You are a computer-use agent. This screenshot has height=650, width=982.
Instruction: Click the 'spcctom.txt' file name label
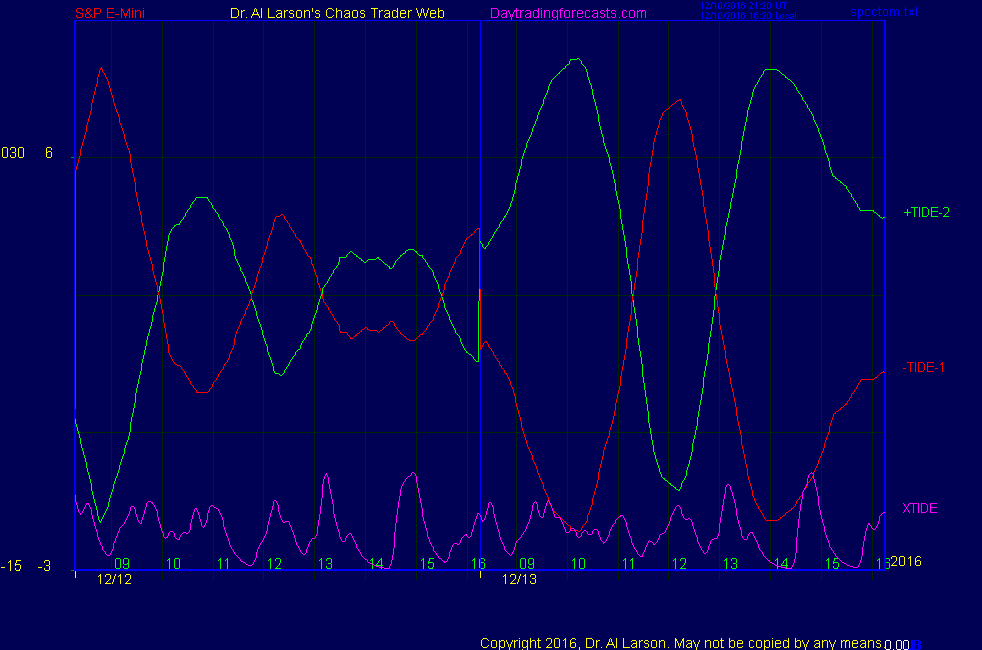[884, 12]
